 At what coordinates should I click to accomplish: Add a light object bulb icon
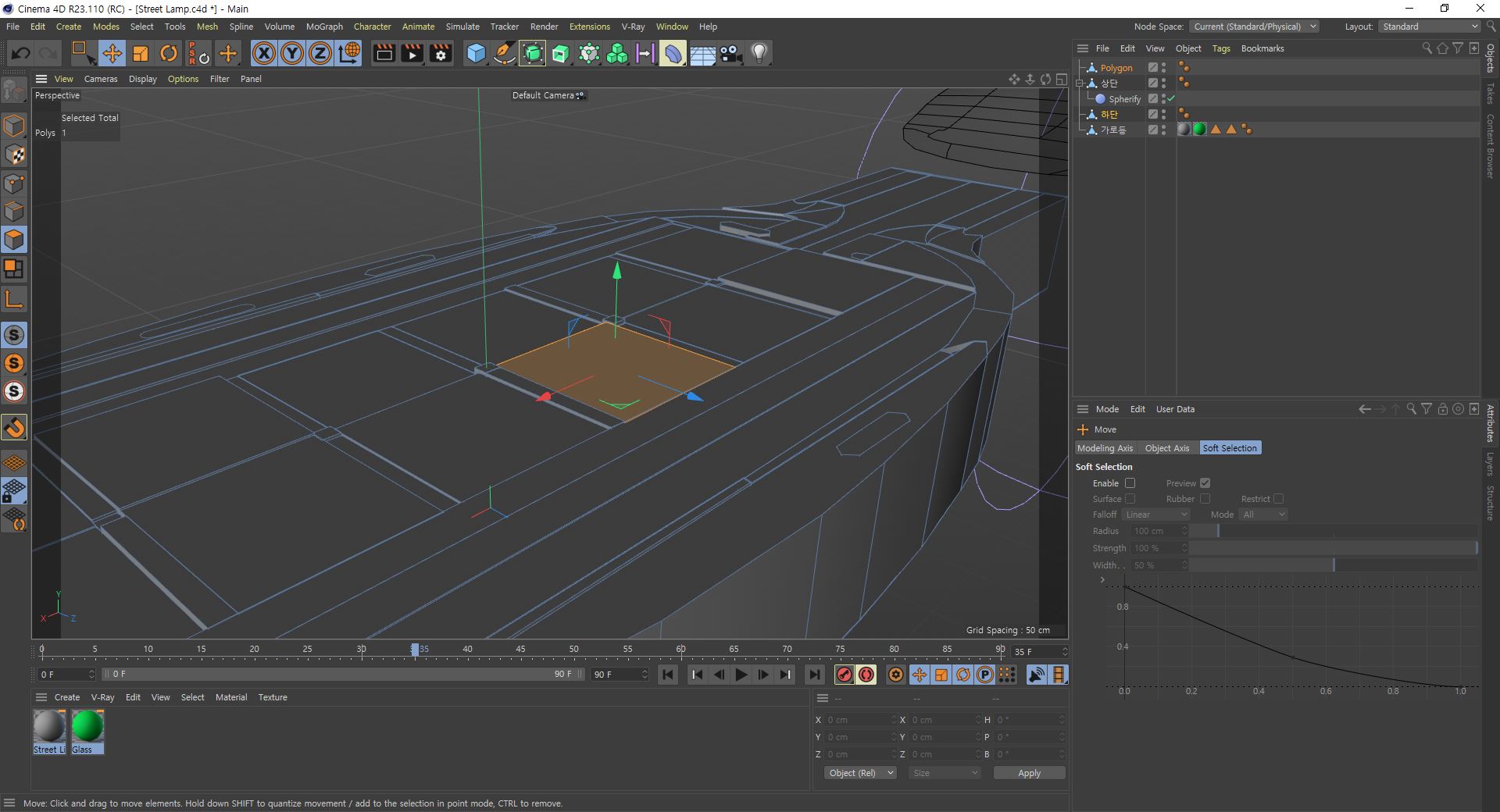coord(759,53)
